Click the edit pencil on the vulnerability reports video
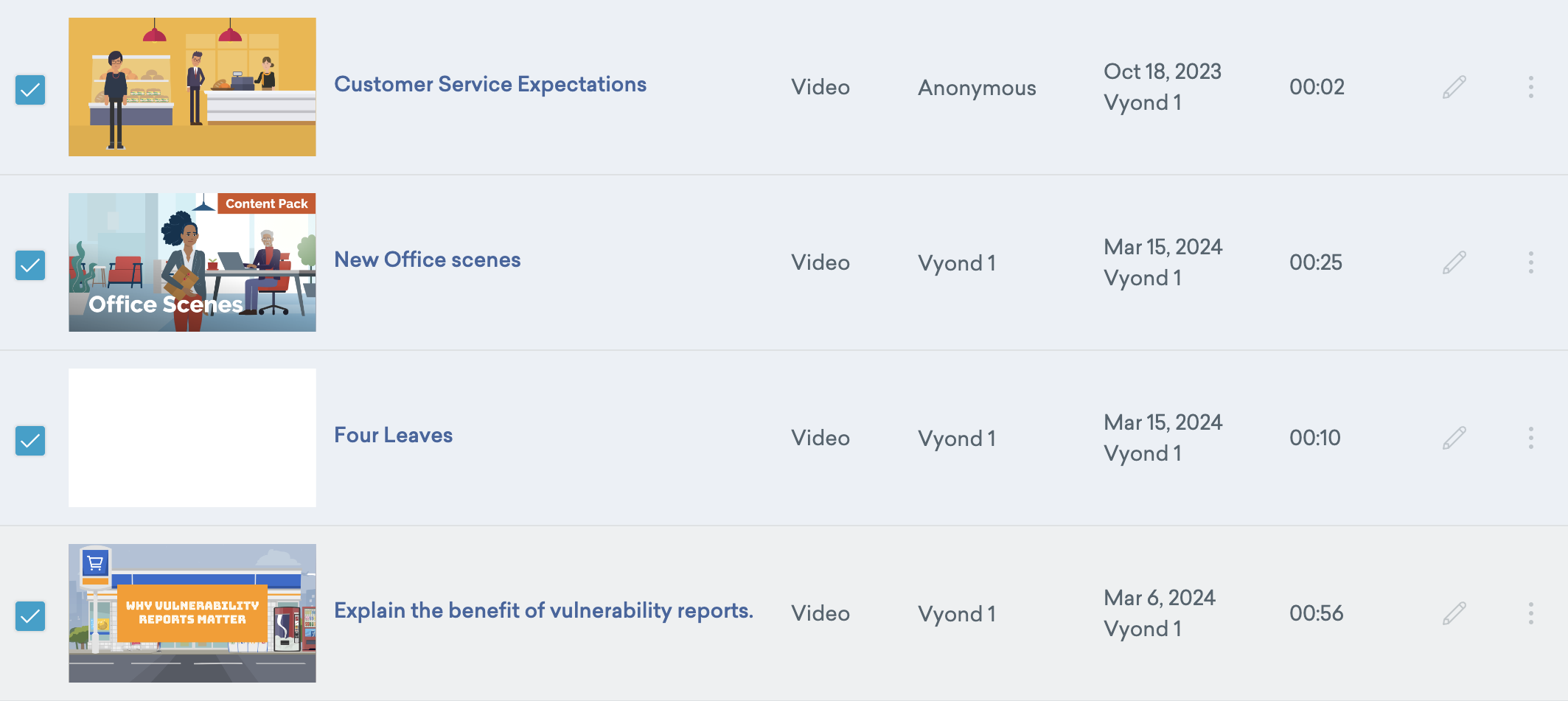1568x701 pixels. (x=1453, y=613)
